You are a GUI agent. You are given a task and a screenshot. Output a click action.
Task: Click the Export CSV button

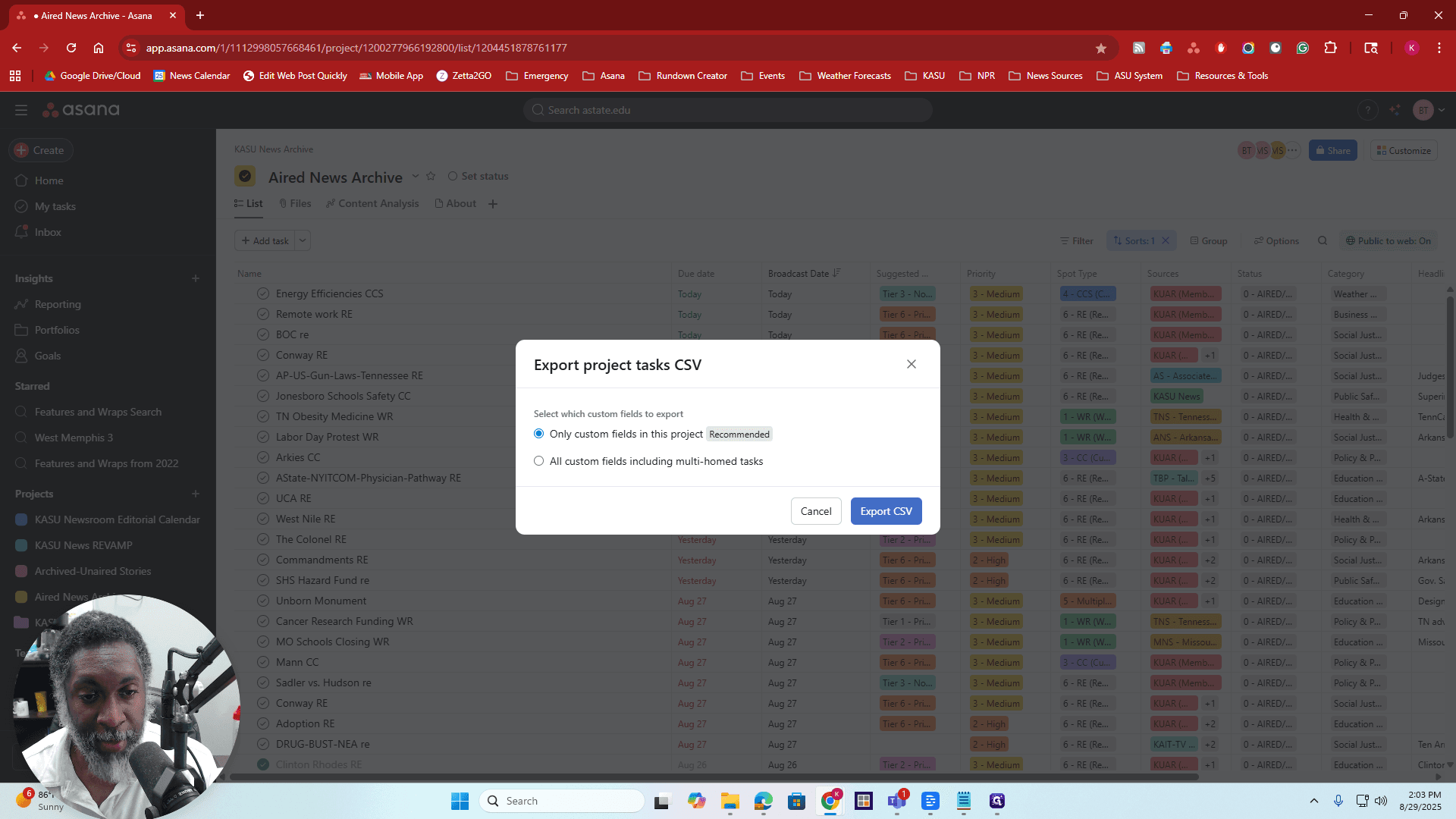click(886, 511)
